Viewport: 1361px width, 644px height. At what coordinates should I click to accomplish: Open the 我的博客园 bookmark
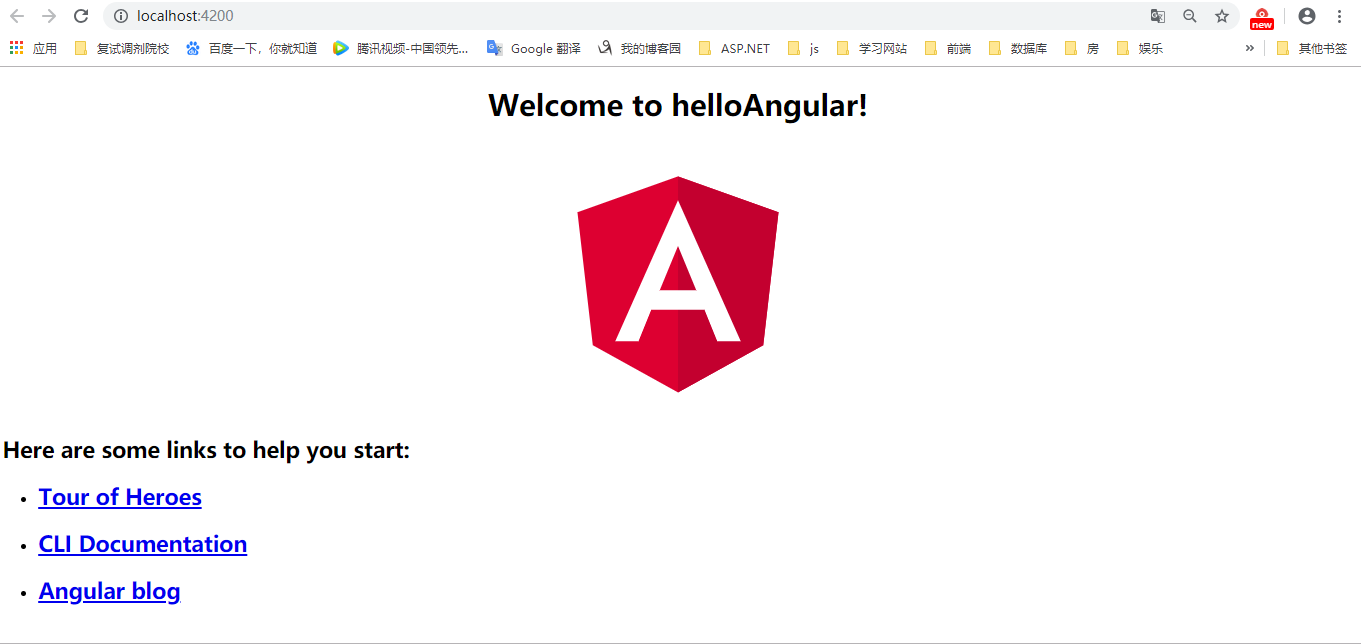click(x=640, y=48)
